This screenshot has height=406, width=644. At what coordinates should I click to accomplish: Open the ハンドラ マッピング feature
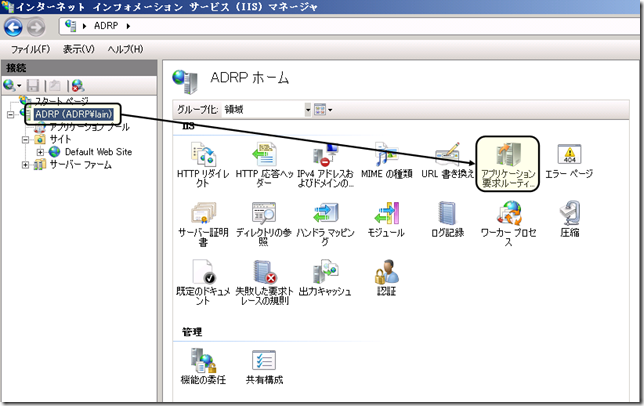(x=325, y=224)
